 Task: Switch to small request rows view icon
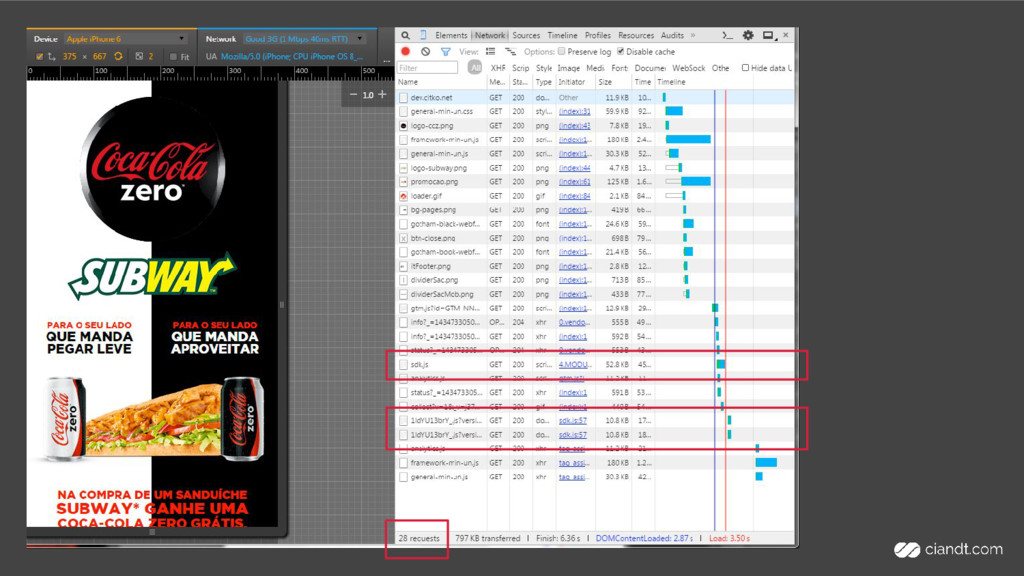510,52
